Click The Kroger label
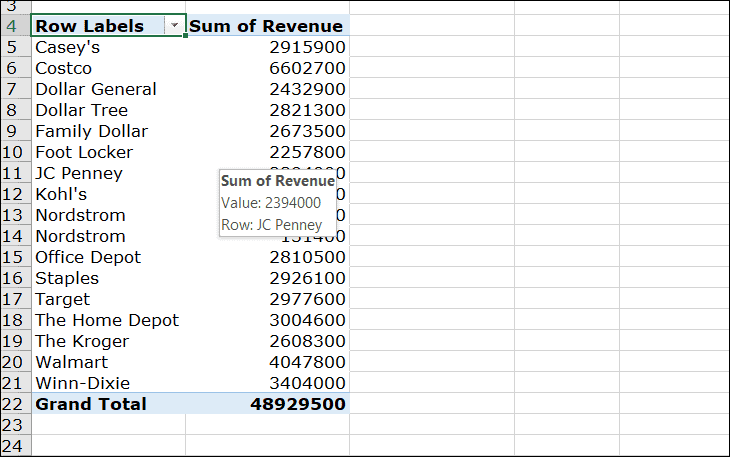Image resolution: width=730 pixels, height=457 pixels. [x=82, y=341]
